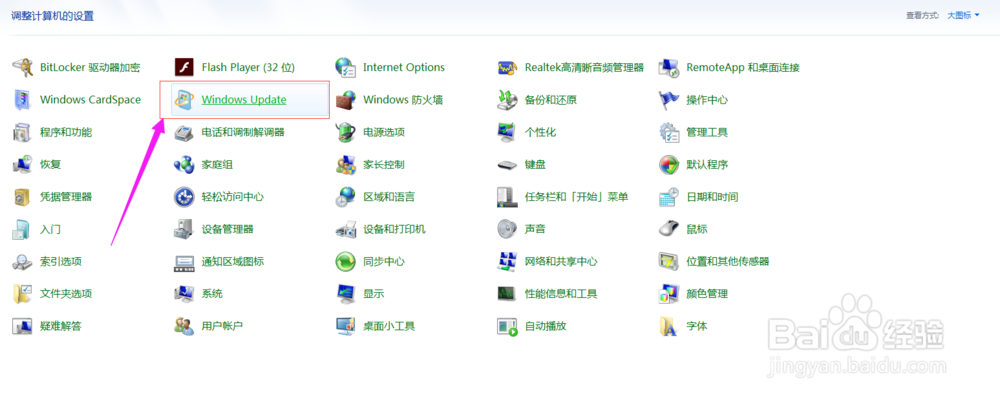1000x400 pixels.
Task: Open the Internet Options icon
Action: [346, 68]
